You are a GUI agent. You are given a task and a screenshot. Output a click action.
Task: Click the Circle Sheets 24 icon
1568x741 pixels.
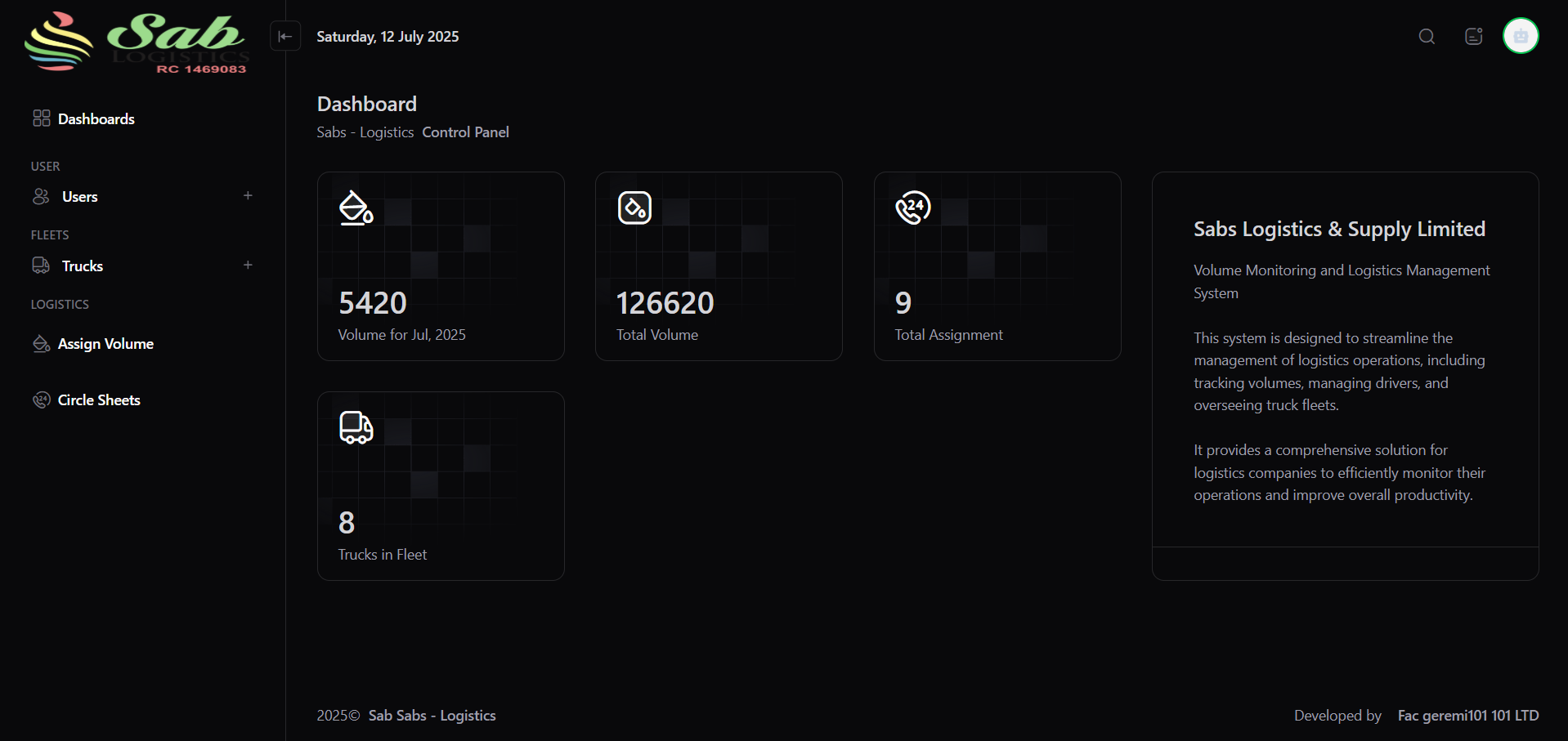[x=41, y=400]
